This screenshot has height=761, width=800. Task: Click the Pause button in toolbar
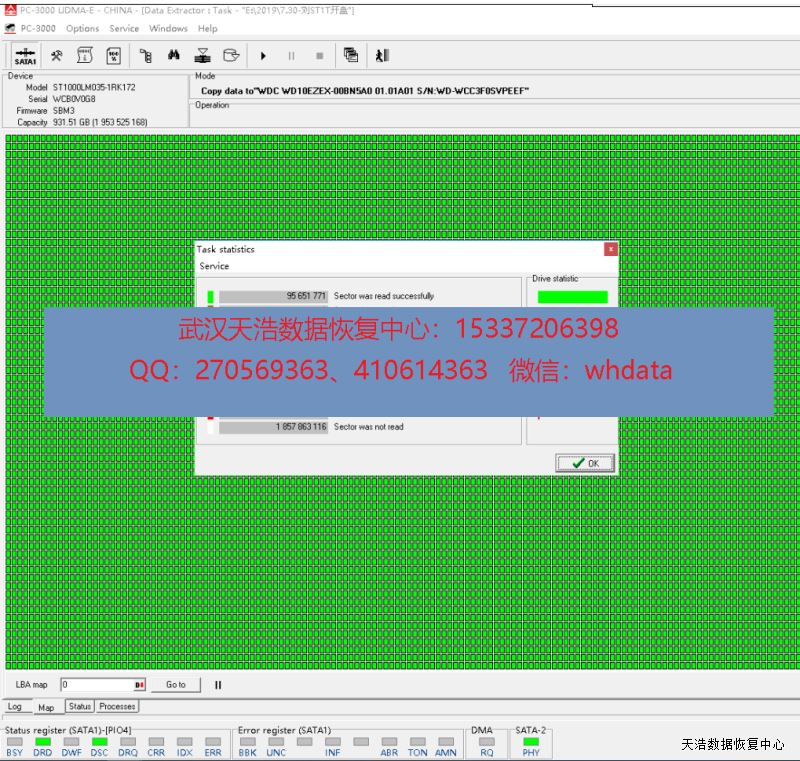[292, 56]
